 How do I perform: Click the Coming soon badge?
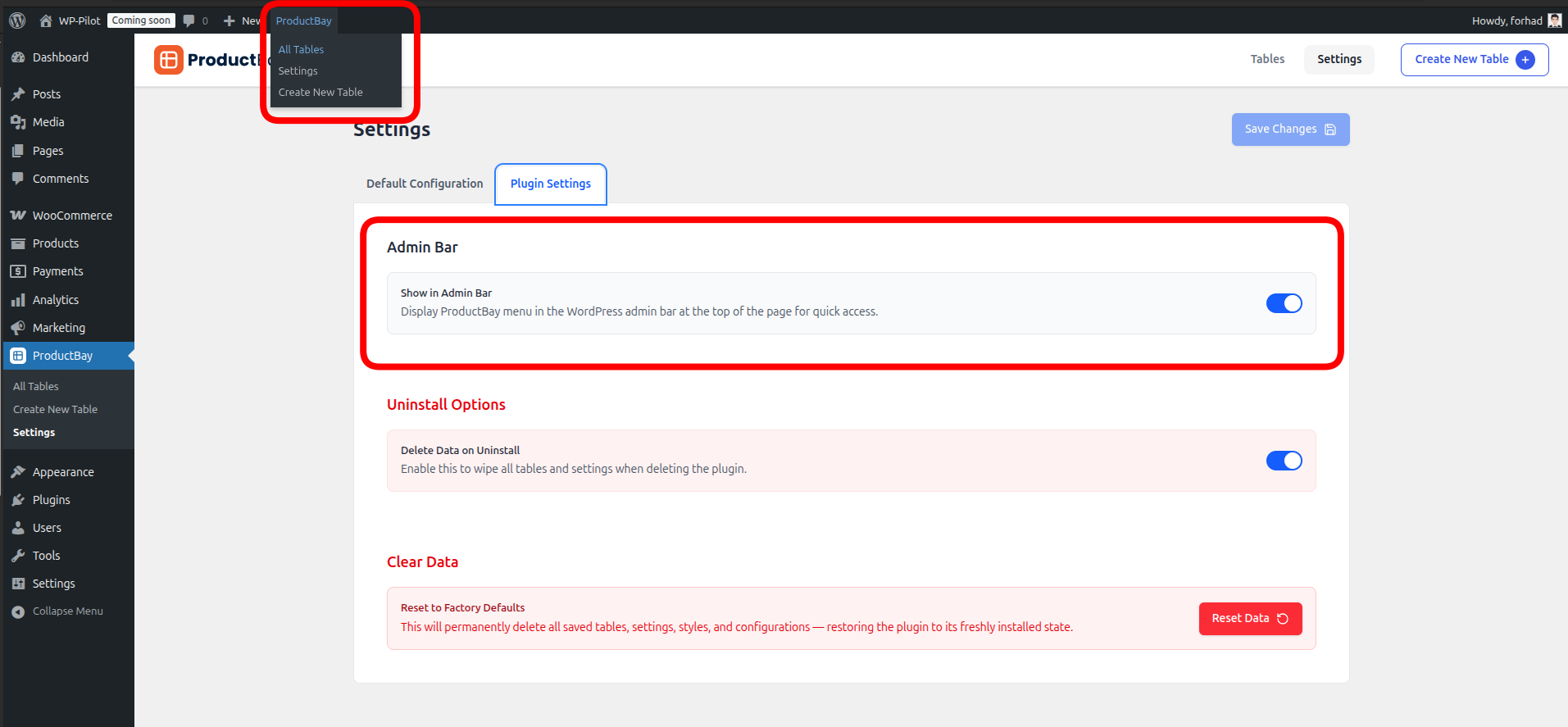click(141, 20)
